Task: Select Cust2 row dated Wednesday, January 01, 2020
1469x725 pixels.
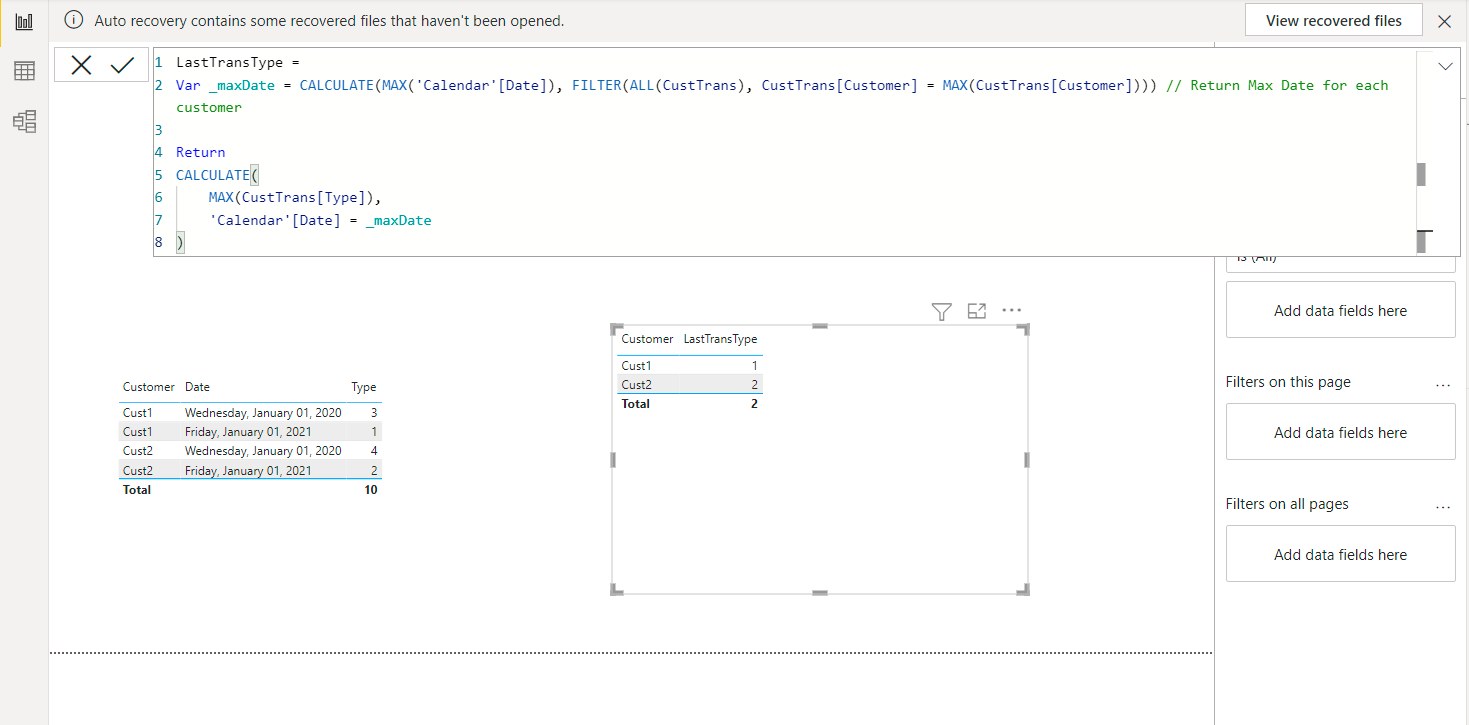Action: point(250,451)
